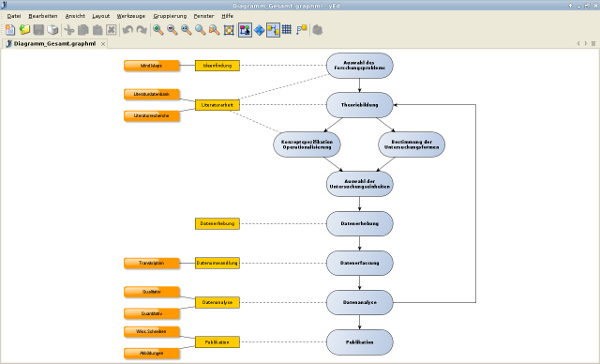This screenshot has width=600, height=364.
Task: Select the orange Literaturrecherche node
Action: click(152, 116)
